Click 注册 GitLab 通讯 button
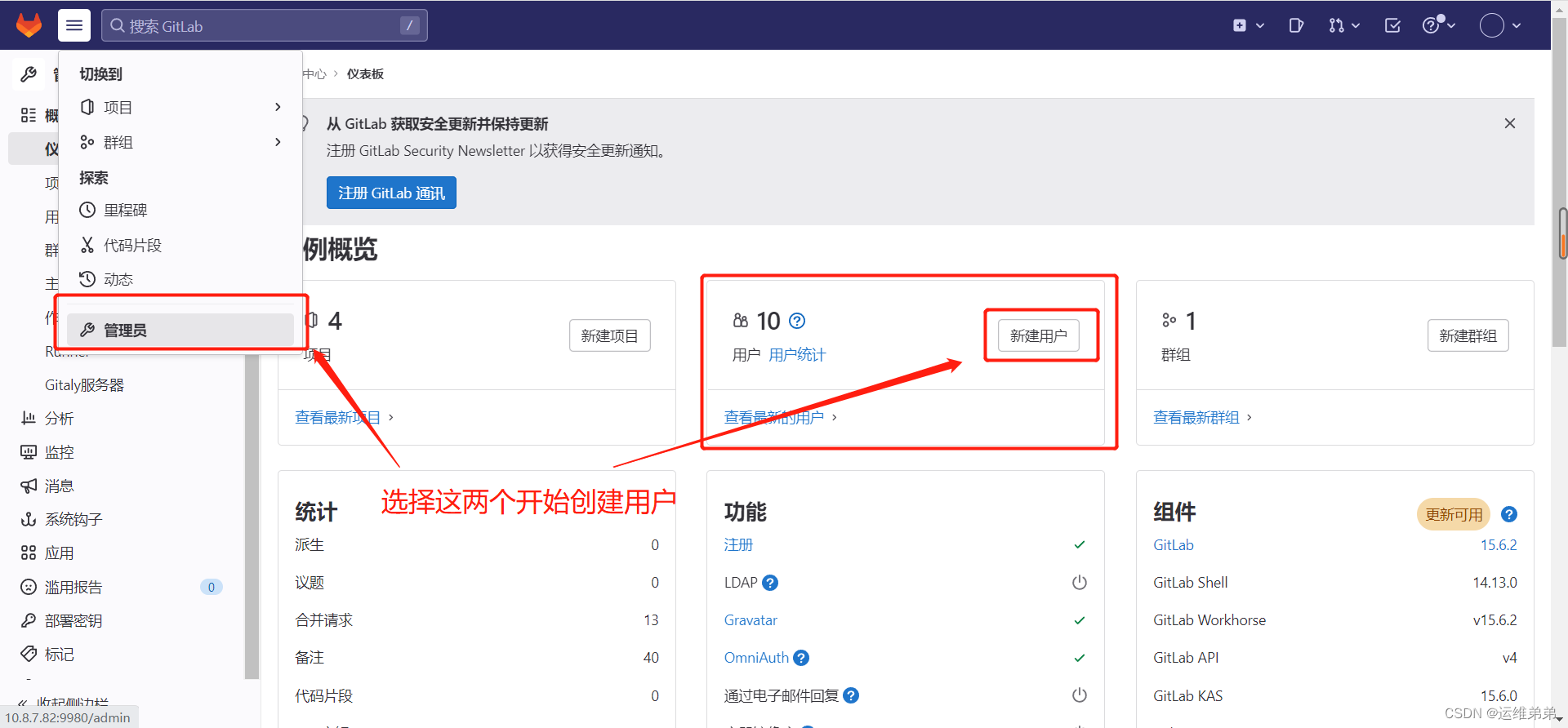This screenshot has width=1568, height=728. click(x=391, y=193)
